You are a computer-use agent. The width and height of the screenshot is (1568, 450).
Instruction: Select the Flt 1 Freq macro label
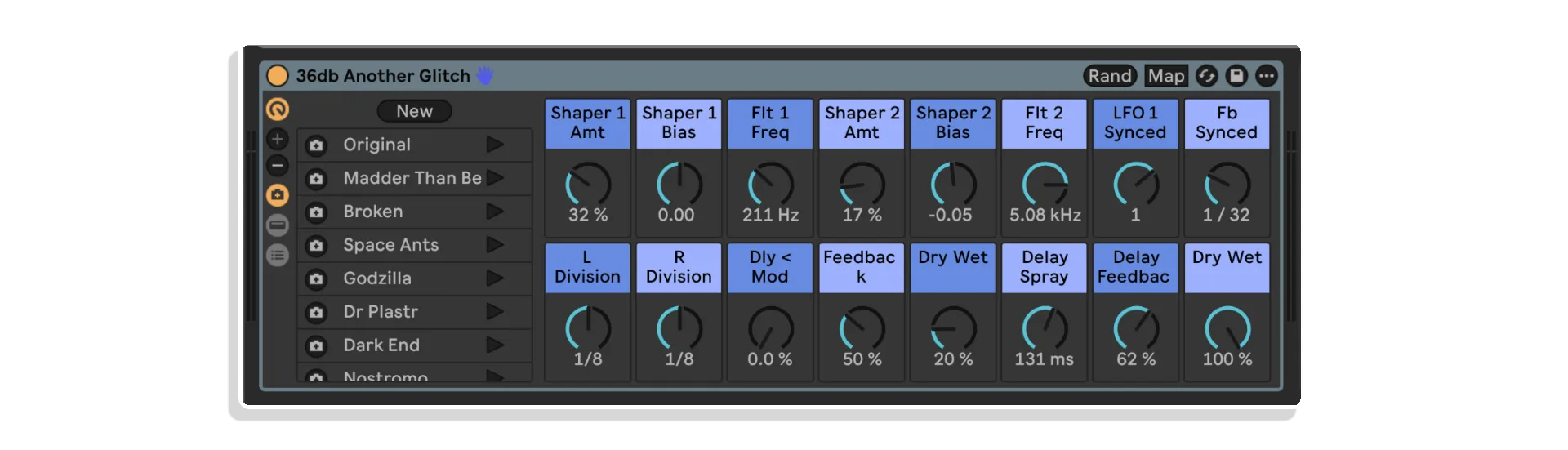tap(770, 123)
